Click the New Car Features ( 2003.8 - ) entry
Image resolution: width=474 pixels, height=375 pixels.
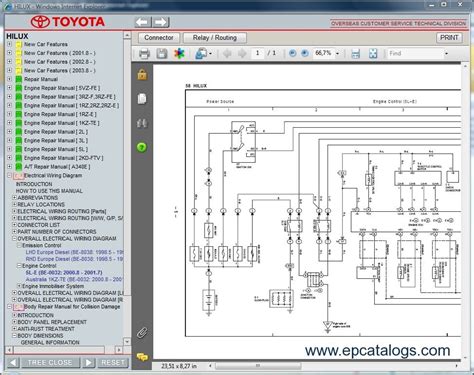coord(60,70)
